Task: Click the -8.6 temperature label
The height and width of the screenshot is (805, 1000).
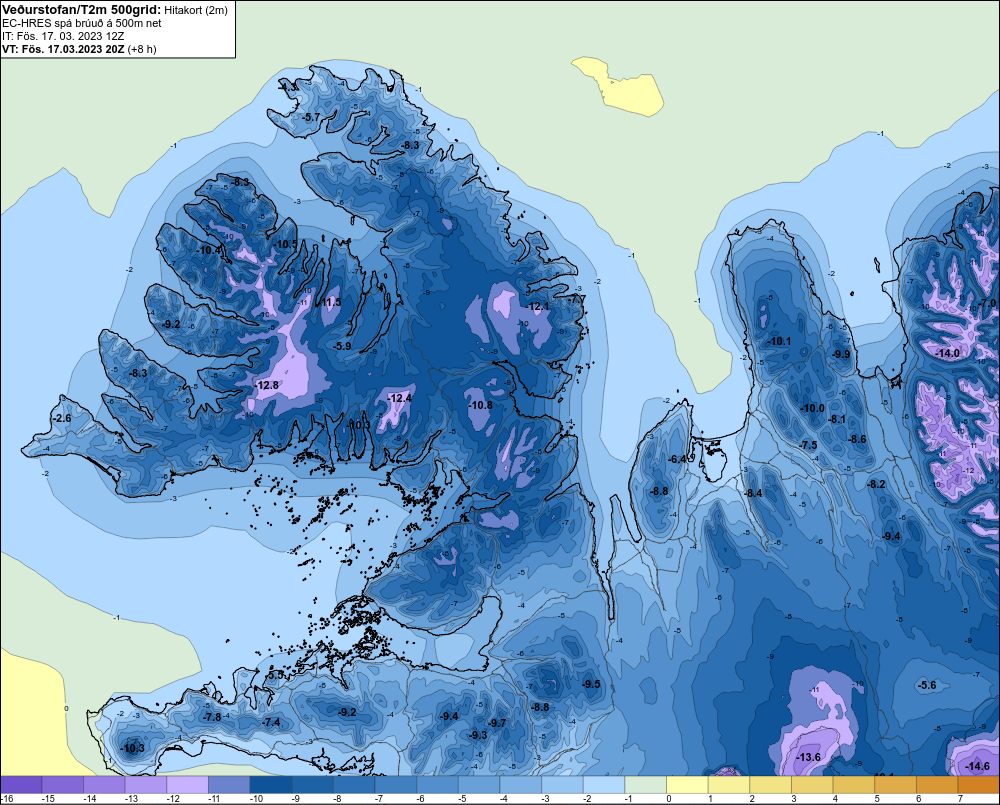Action: click(858, 439)
